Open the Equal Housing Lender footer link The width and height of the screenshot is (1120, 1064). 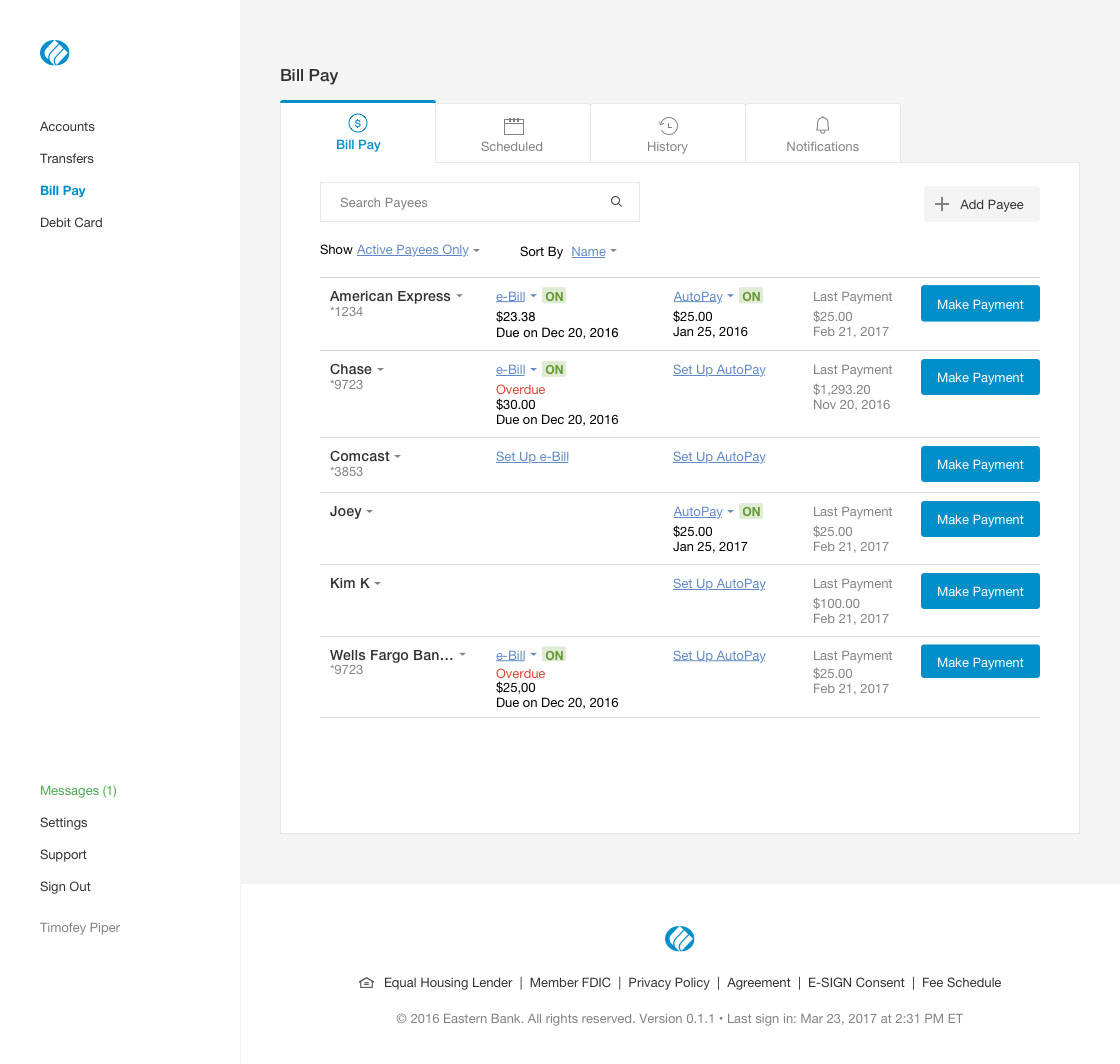click(x=448, y=983)
